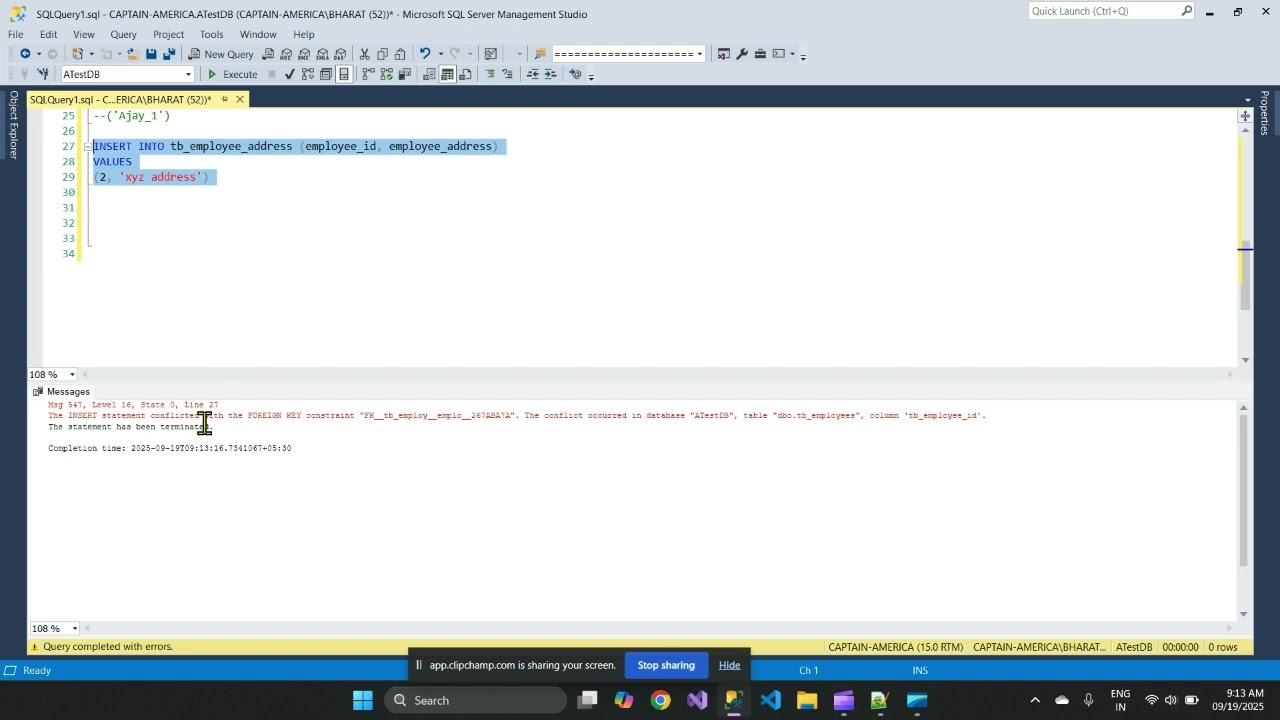Click the New Query button

[x=221, y=54]
